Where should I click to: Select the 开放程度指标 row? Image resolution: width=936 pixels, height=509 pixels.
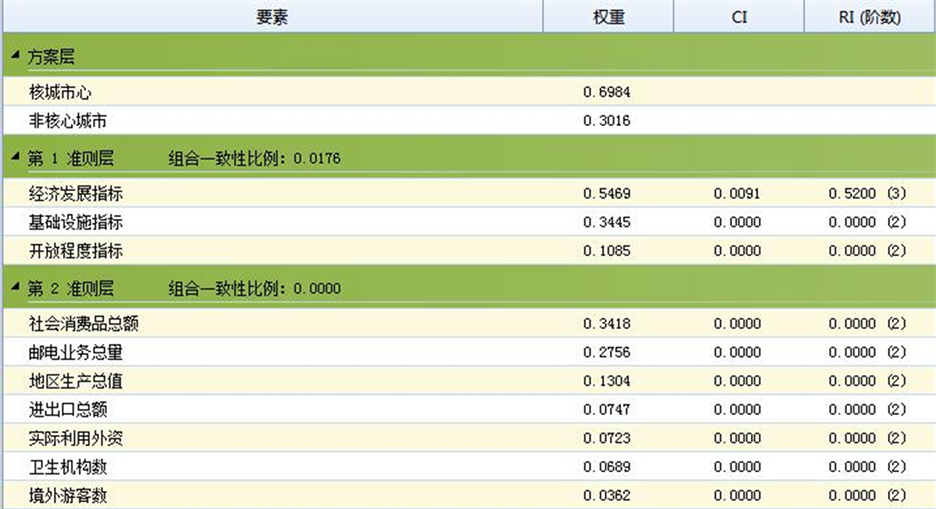(x=76, y=251)
